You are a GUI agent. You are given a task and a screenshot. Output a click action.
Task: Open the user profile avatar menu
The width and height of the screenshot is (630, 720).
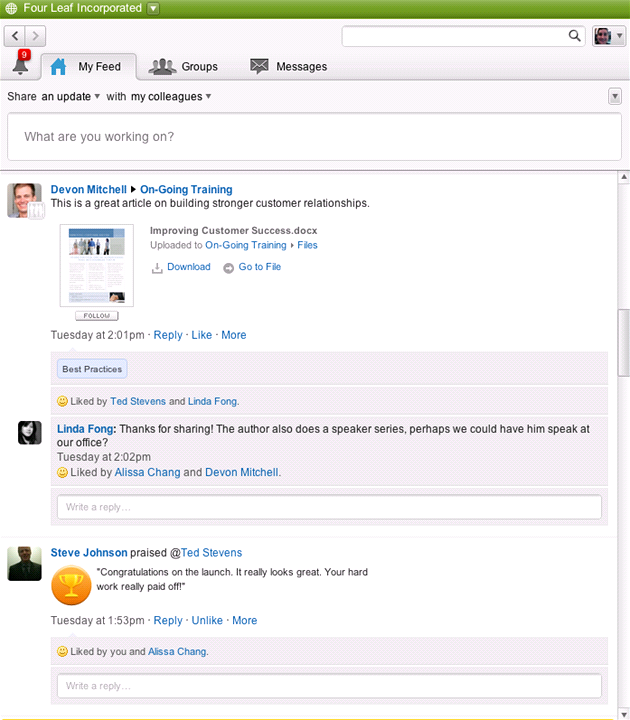point(608,36)
